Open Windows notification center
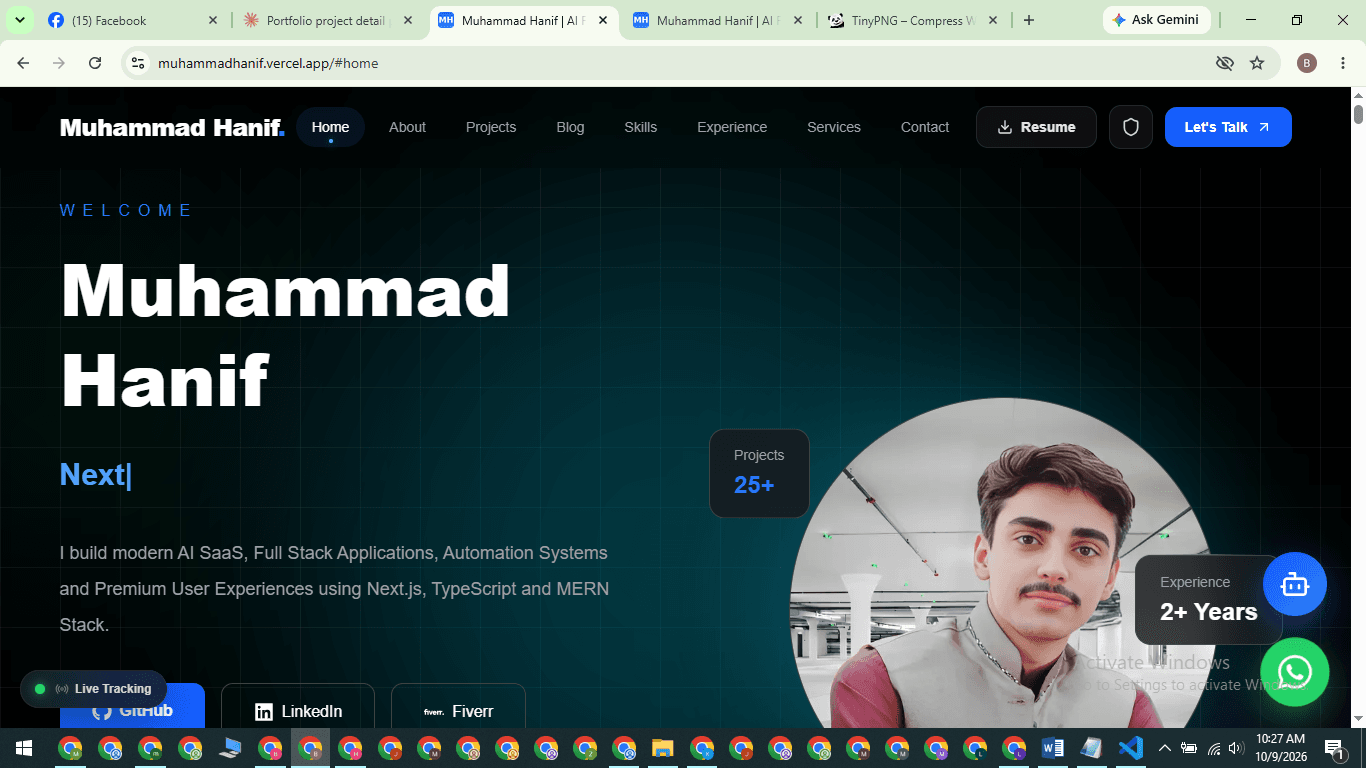The image size is (1366, 768). coord(1336,748)
